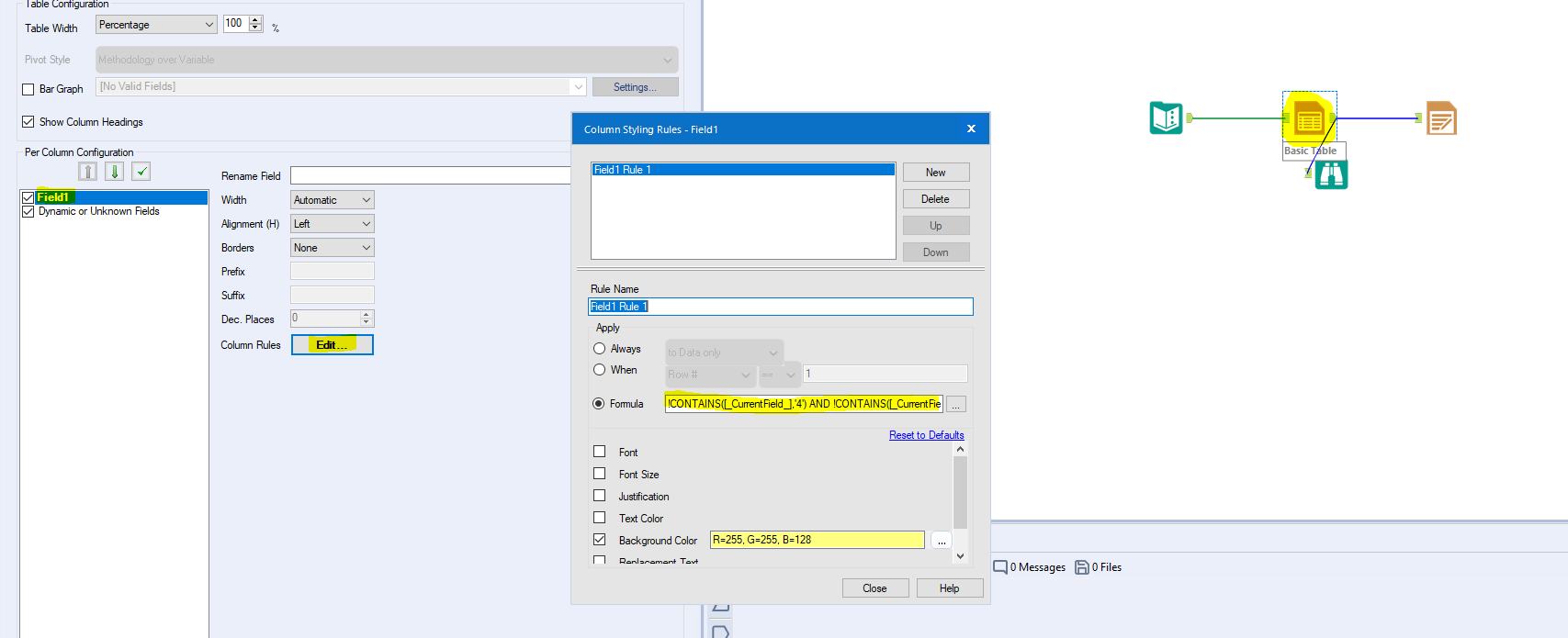Select the Always radio button
Viewport: 1568px width, 638px height.
(x=600, y=349)
